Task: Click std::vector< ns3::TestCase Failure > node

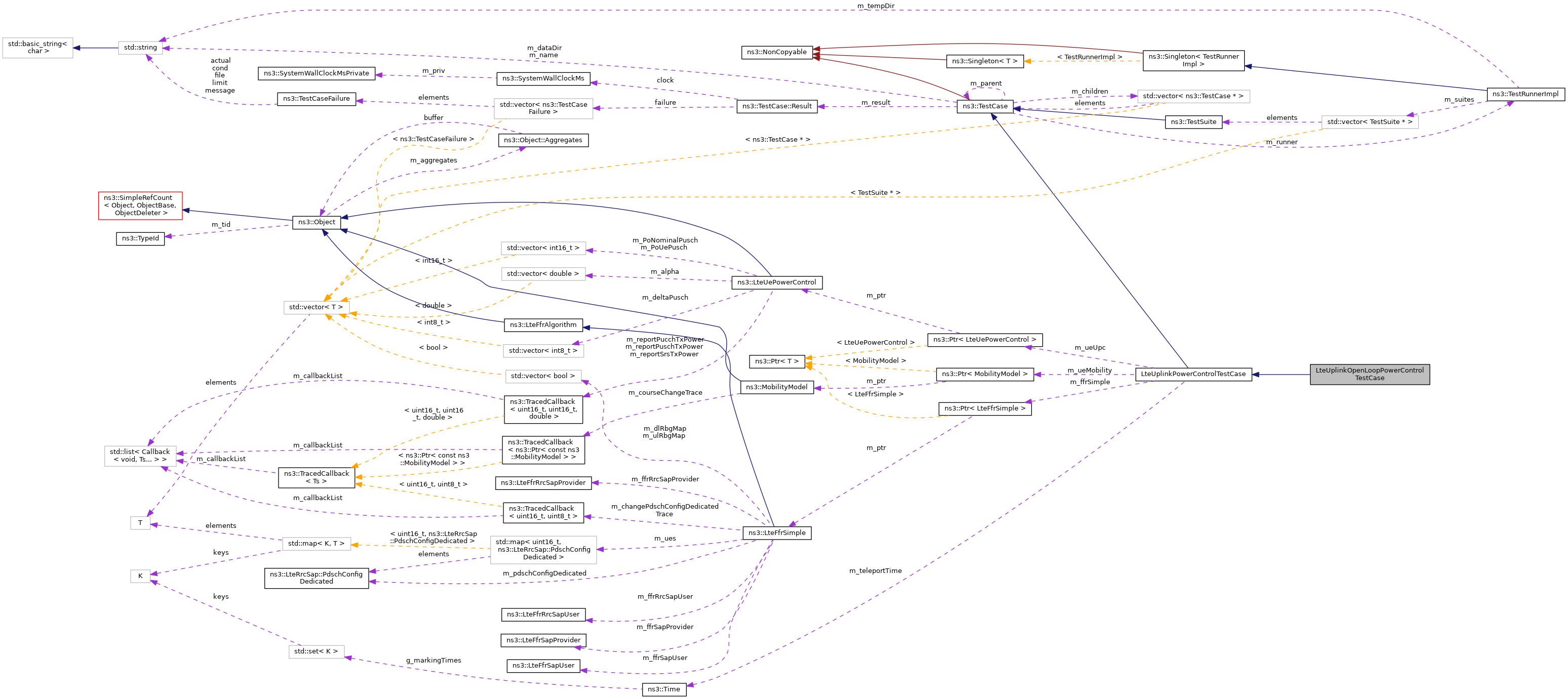Action: [543, 108]
